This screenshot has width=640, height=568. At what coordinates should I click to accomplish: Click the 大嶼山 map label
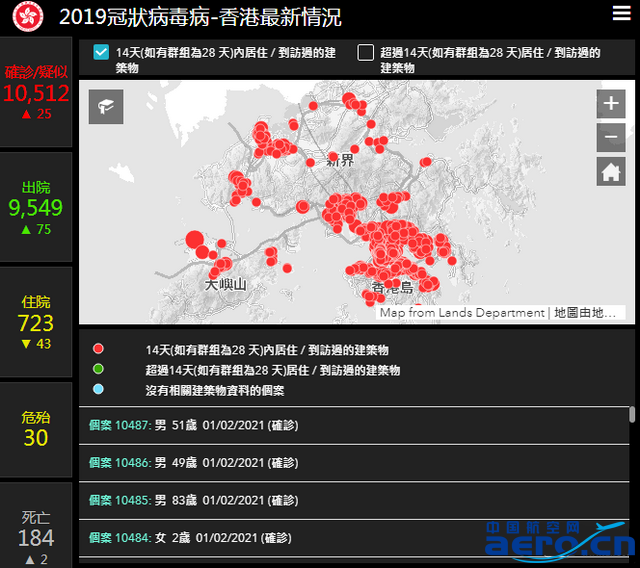(226, 284)
